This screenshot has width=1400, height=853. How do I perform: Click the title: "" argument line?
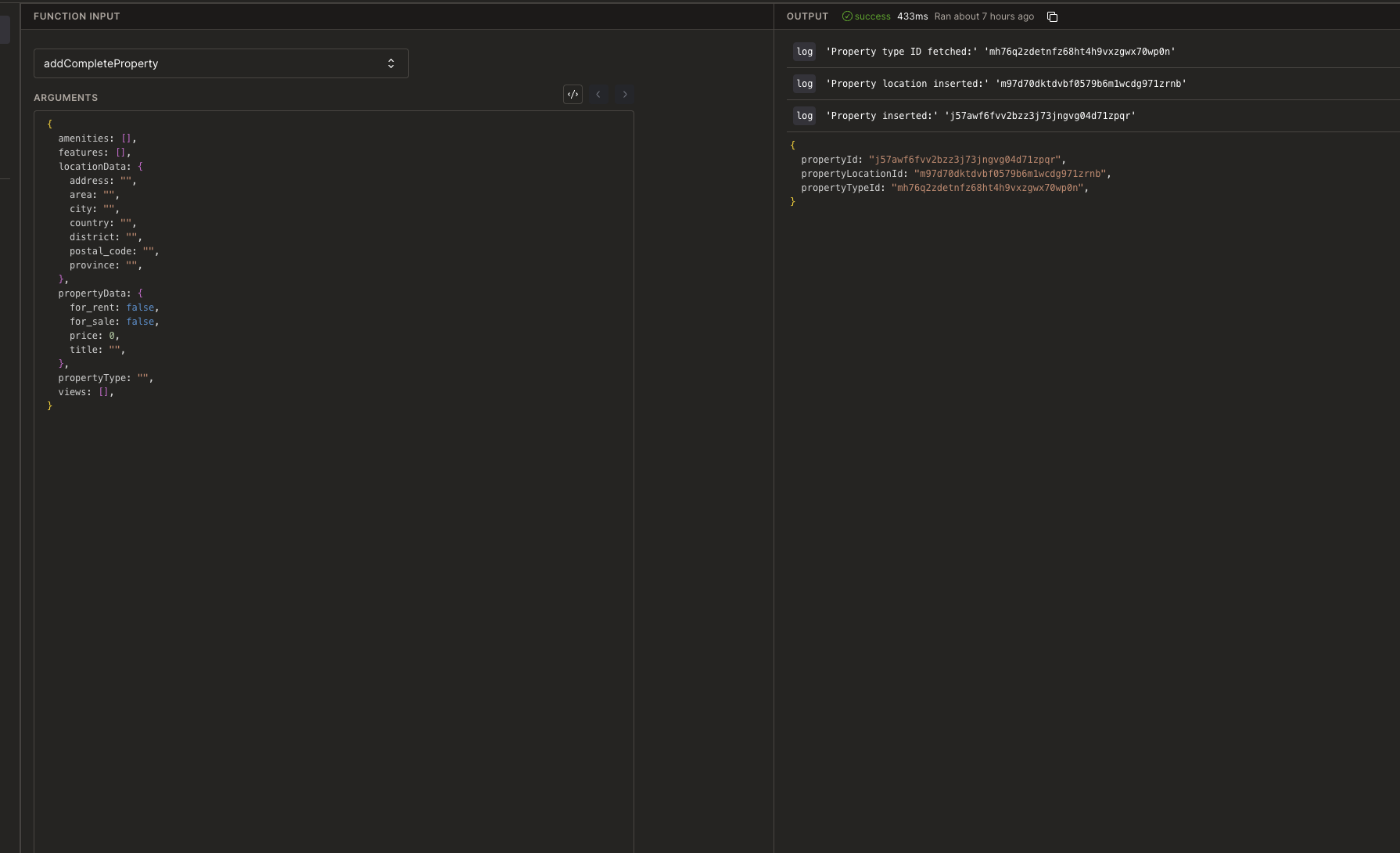coord(97,350)
